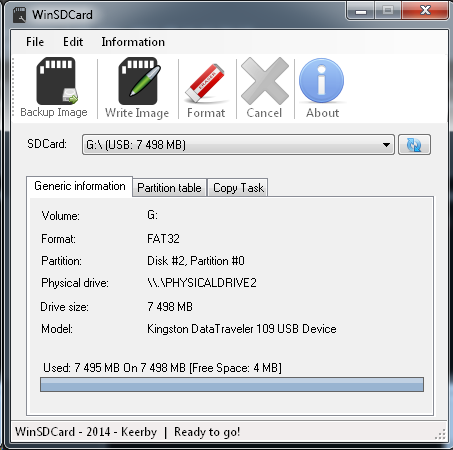
Task: Click the Used 7 495 MB free space text
Action: [162, 368]
